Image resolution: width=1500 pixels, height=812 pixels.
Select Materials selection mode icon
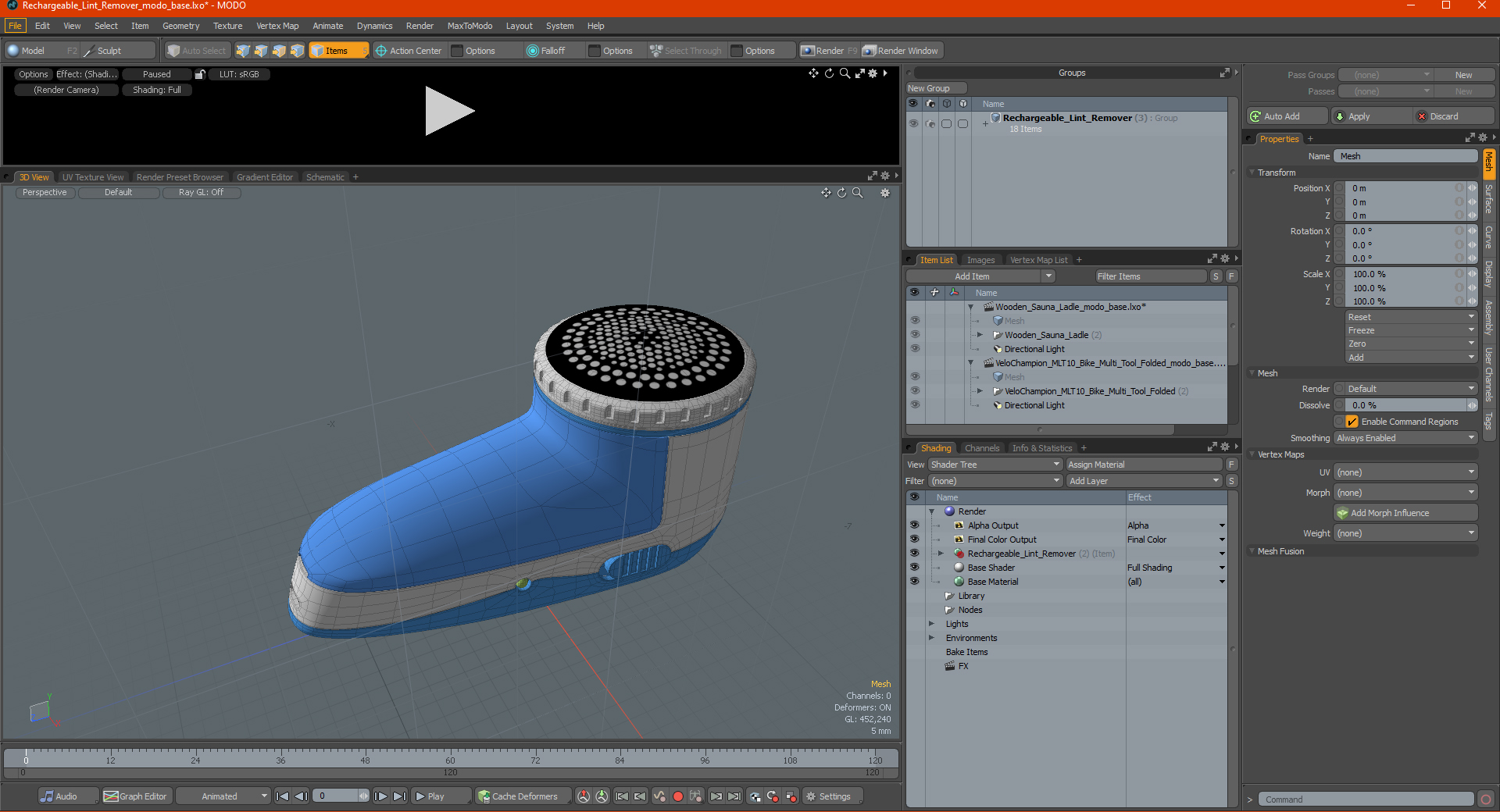pyautogui.click(x=297, y=51)
